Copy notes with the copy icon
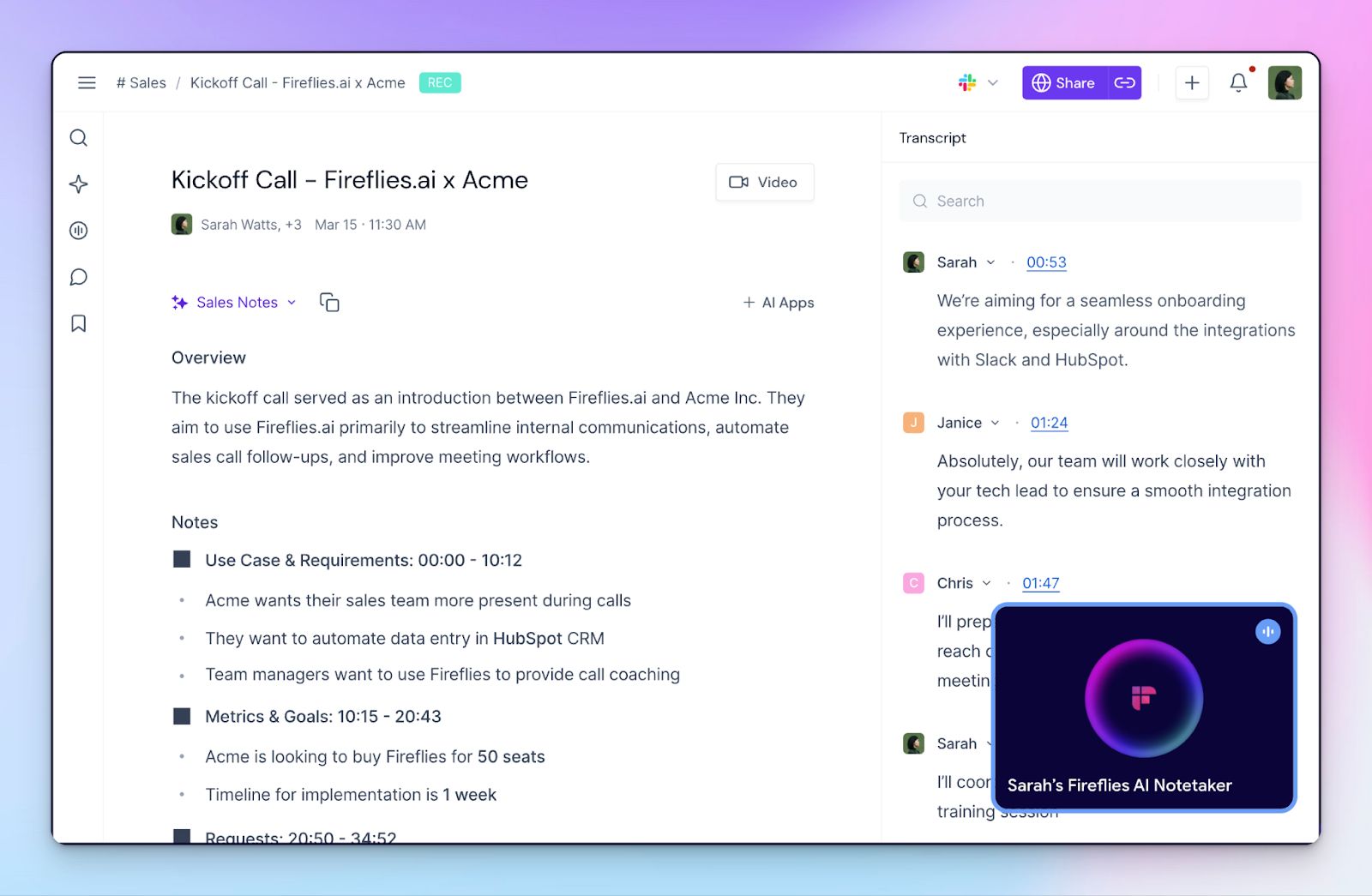1372x896 pixels. tap(329, 303)
